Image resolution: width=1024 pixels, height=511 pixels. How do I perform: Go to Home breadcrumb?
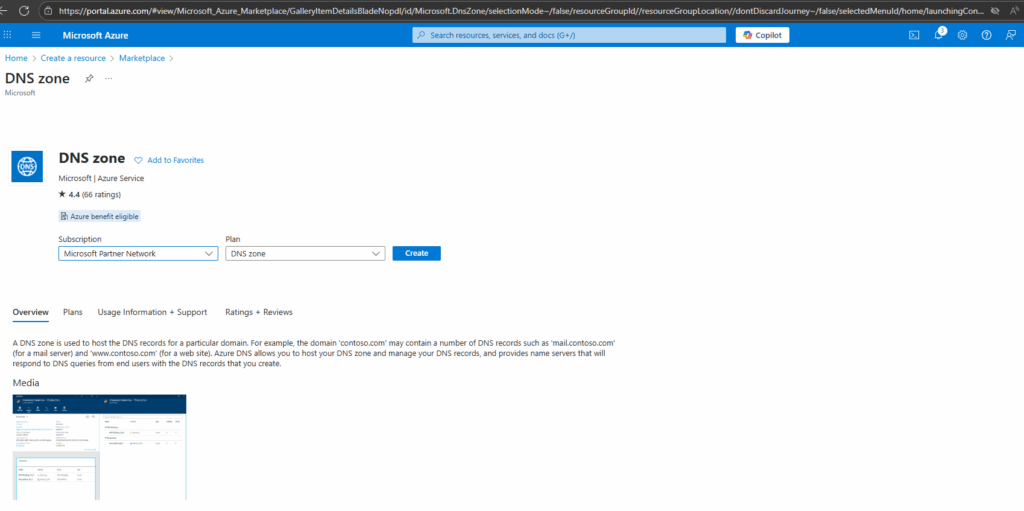pos(16,58)
